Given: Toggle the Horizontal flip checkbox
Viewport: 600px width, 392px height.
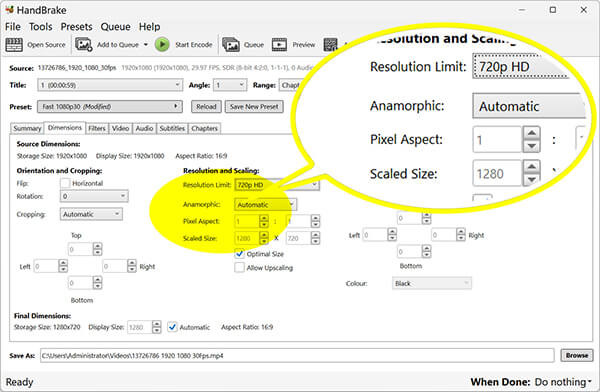Looking at the screenshot, I should click(x=65, y=183).
